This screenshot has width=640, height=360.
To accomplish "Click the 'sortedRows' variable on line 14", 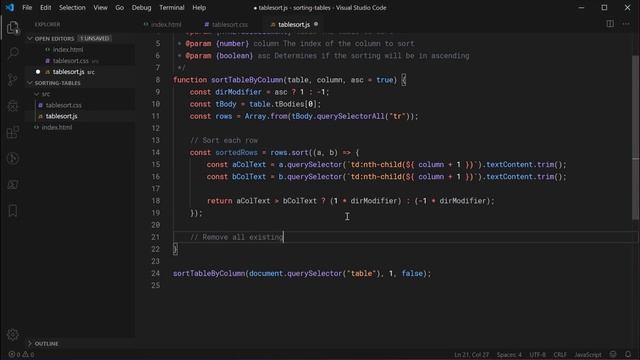I will click(236, 153).
